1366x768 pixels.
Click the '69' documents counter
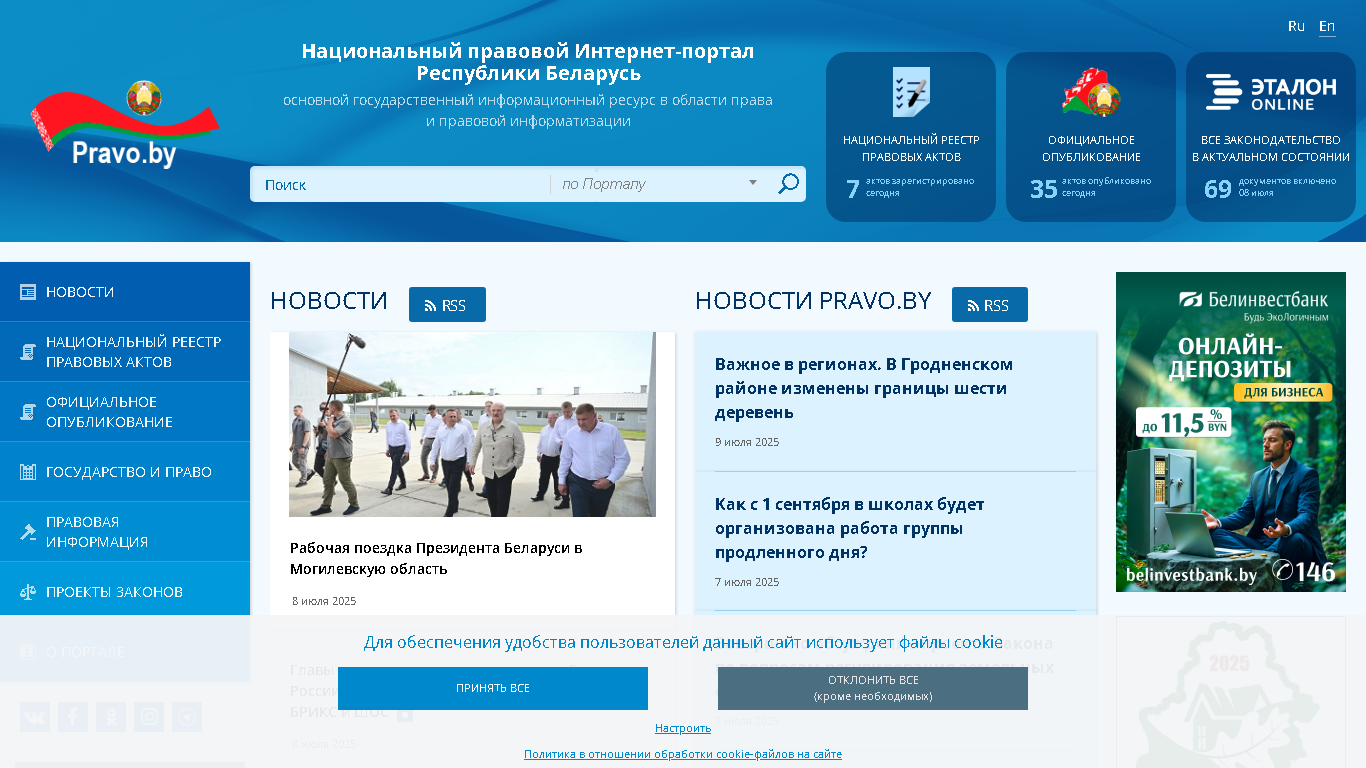(1218, 189)
